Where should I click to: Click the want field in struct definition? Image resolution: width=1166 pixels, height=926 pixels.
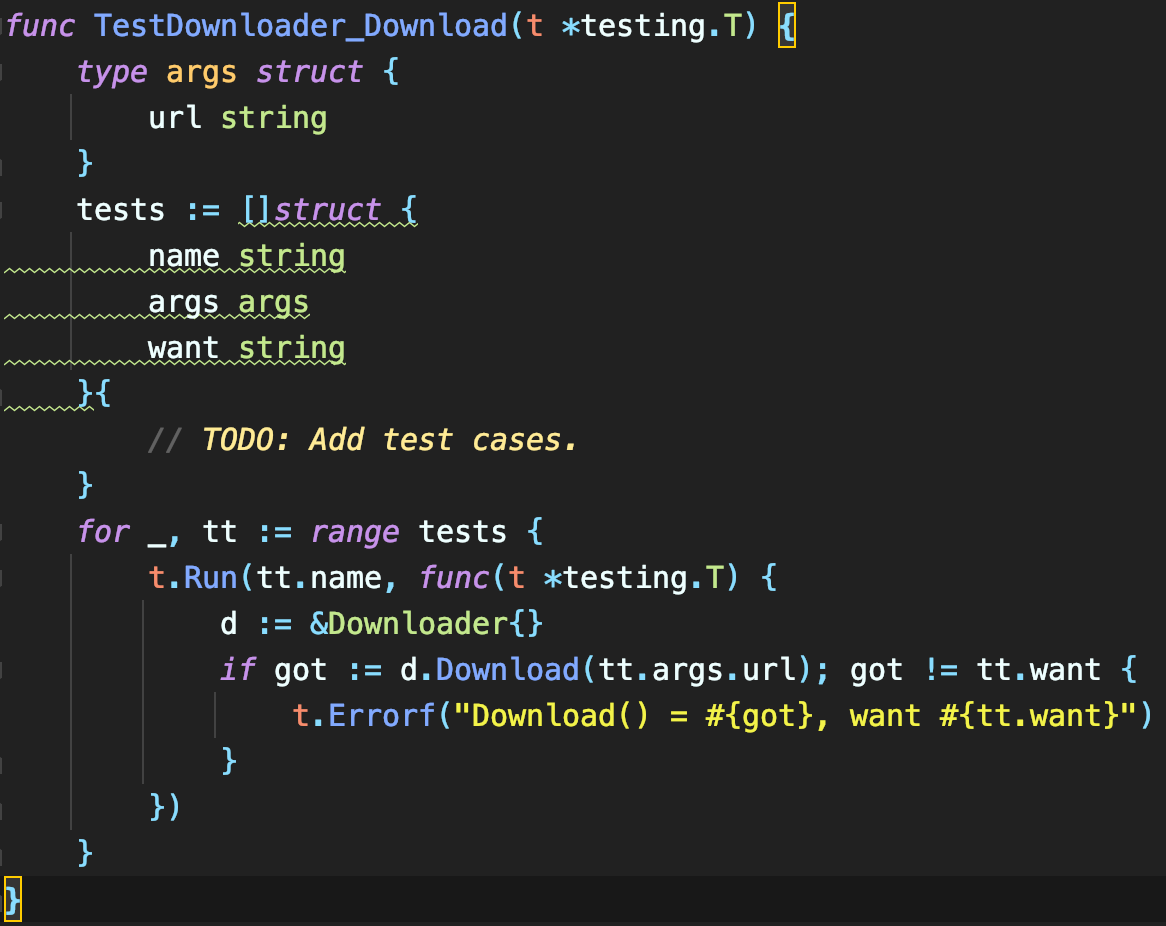(x=184, y=348)
